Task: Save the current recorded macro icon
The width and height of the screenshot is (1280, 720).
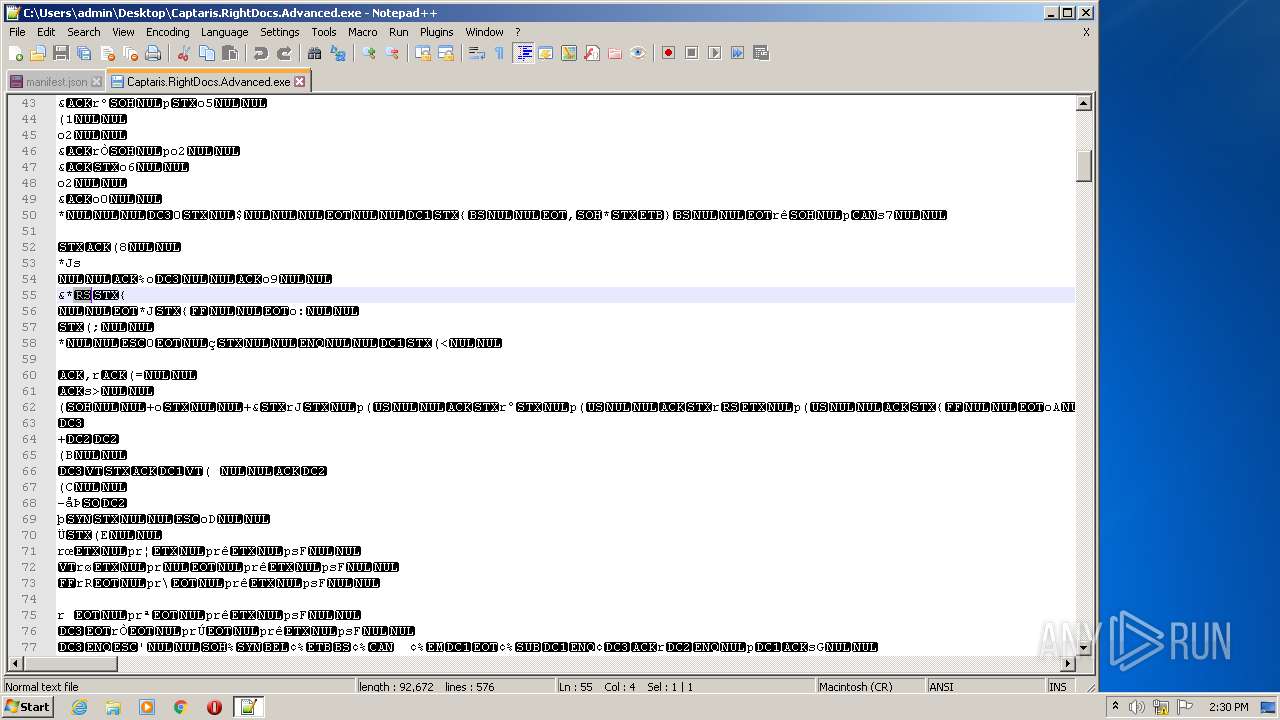Action: pyautogui.click(x=760, y=53)
